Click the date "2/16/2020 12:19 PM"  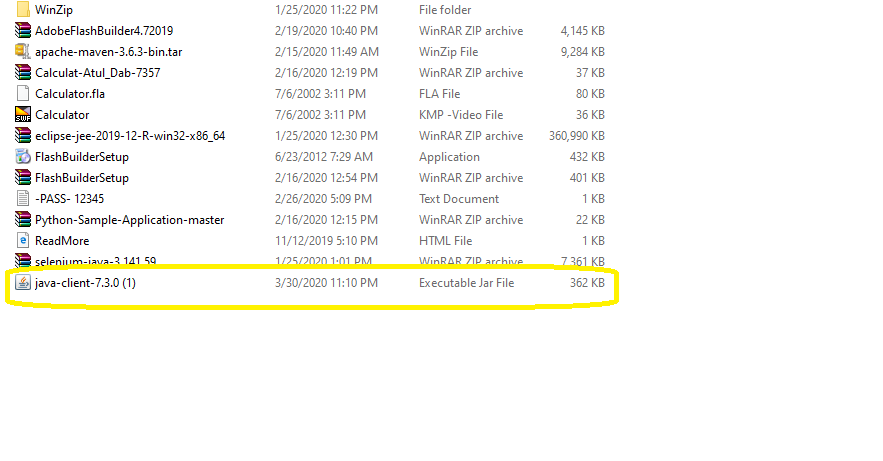[326, 73]
